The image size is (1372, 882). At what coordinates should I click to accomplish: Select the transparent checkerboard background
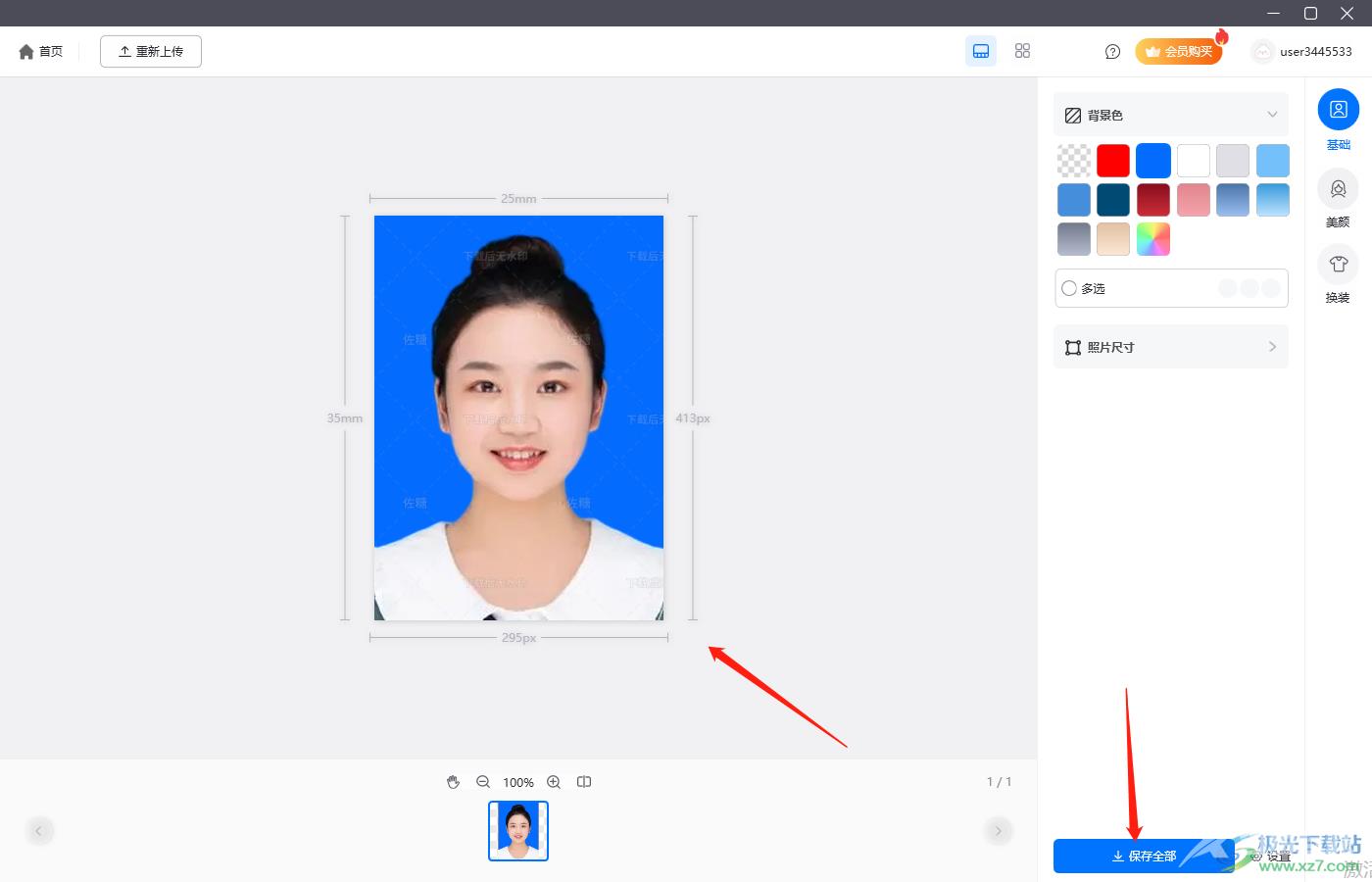[1074, 161]
